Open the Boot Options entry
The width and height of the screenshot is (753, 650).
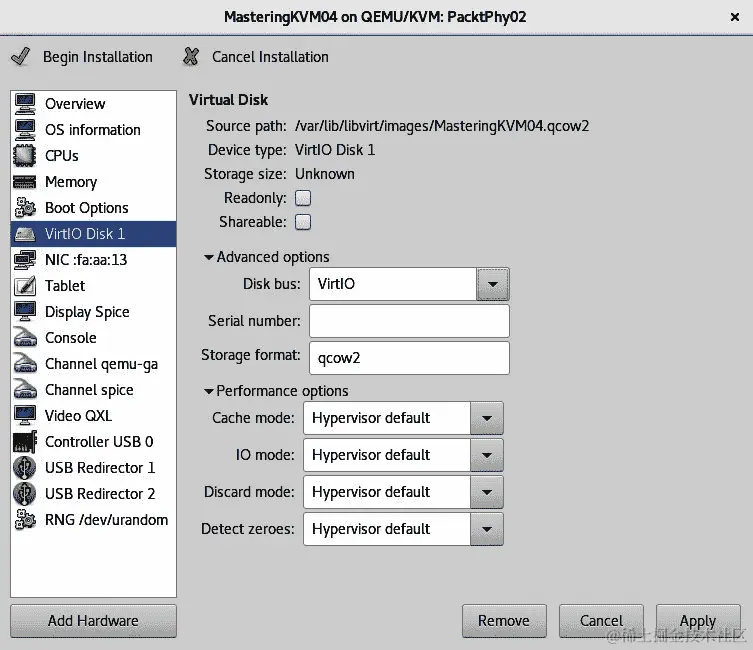[94, 208]
